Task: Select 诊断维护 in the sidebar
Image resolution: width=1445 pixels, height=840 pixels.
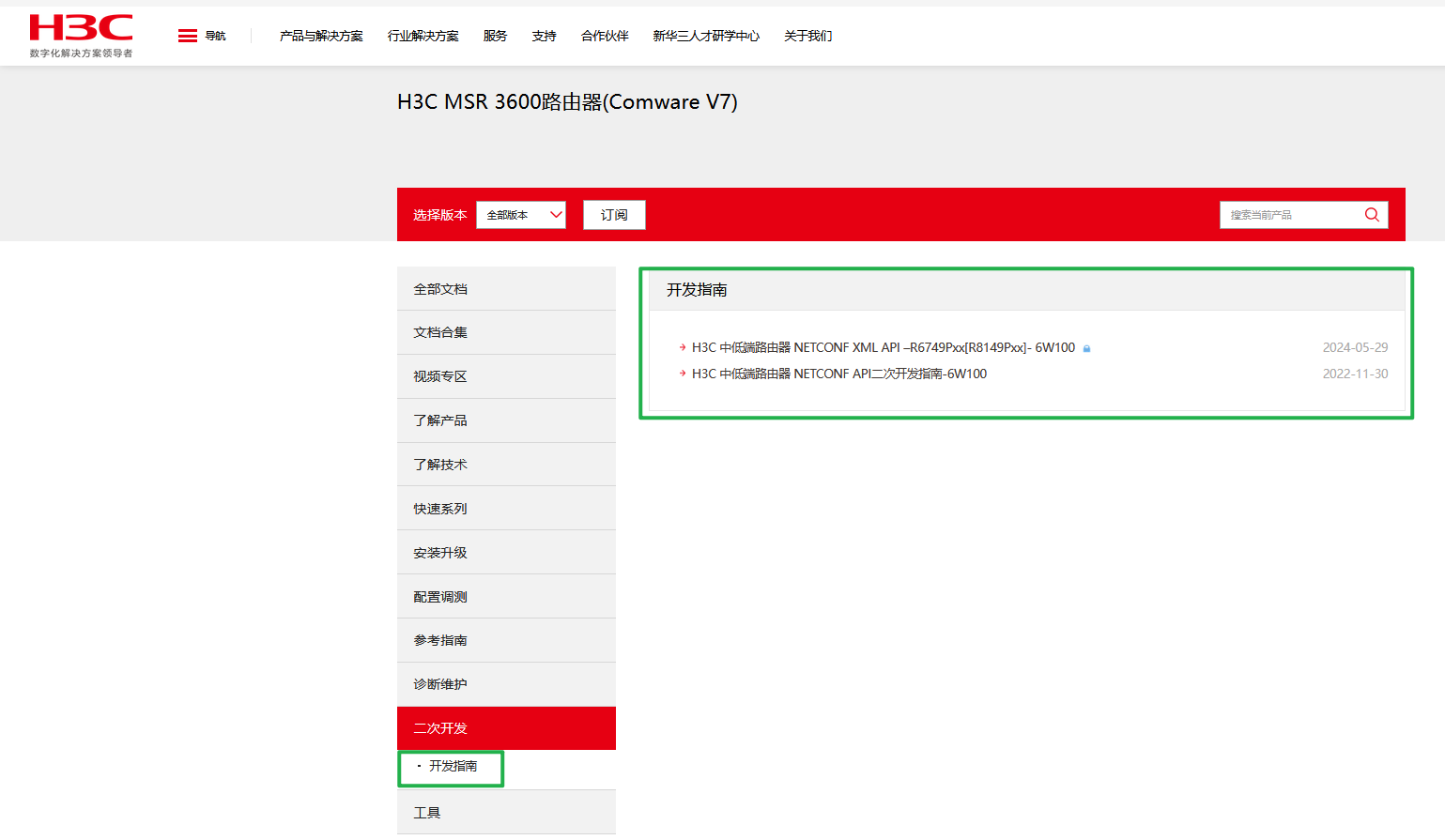Action: click(x=506, y=684)
